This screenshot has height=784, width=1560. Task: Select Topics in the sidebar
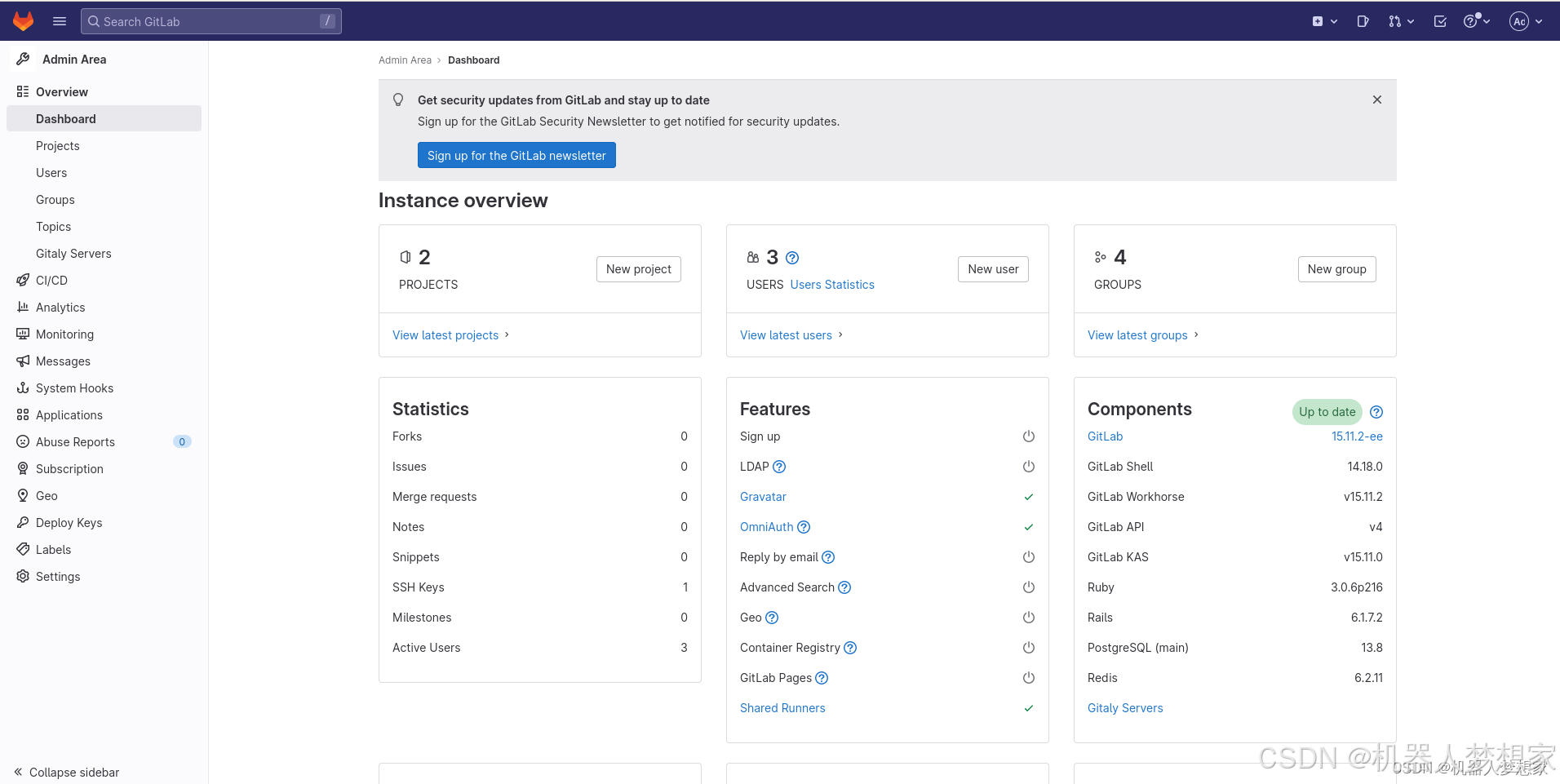pos(104,227)
